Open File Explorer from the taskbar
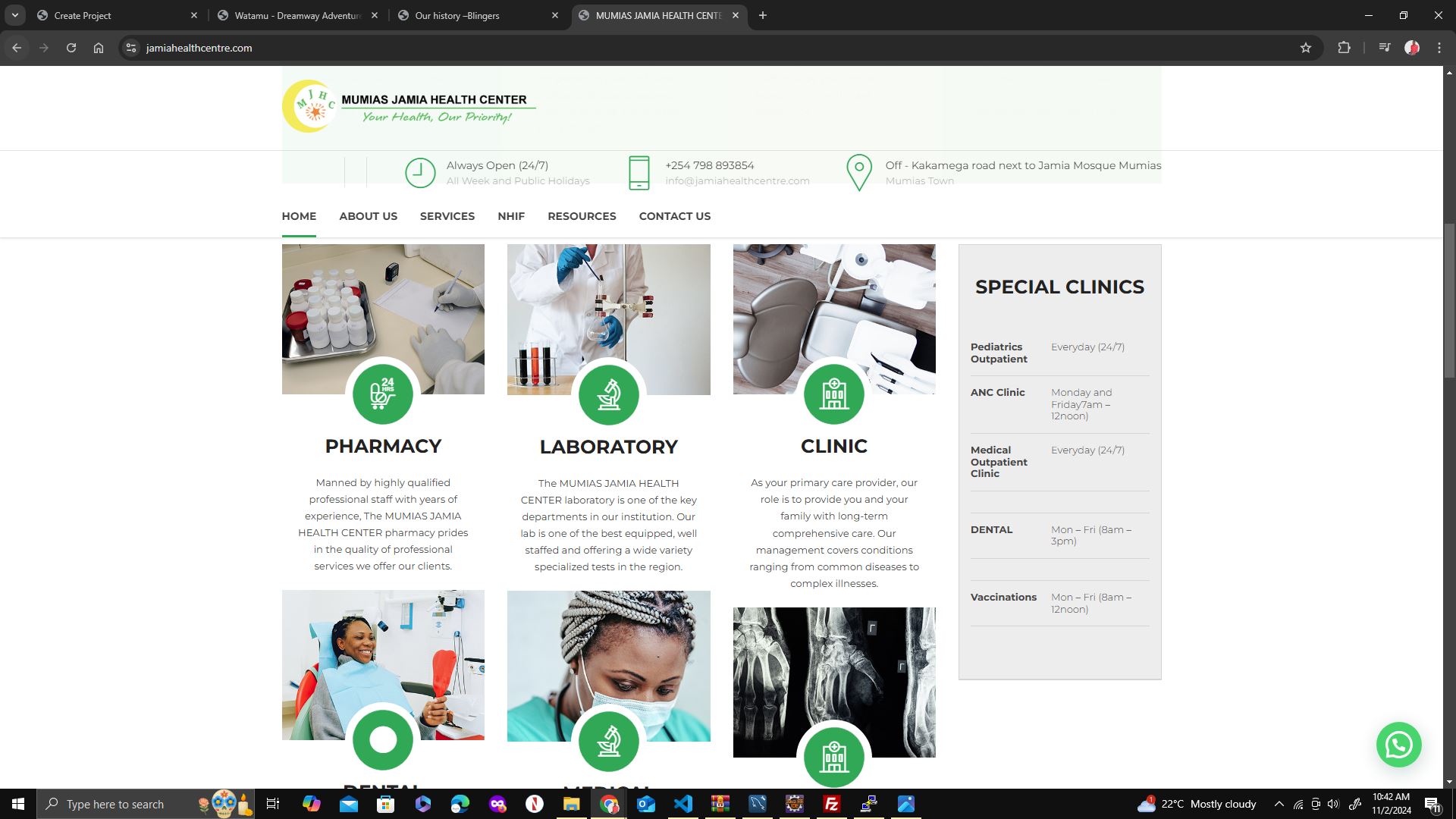 (x=571, y=804)
